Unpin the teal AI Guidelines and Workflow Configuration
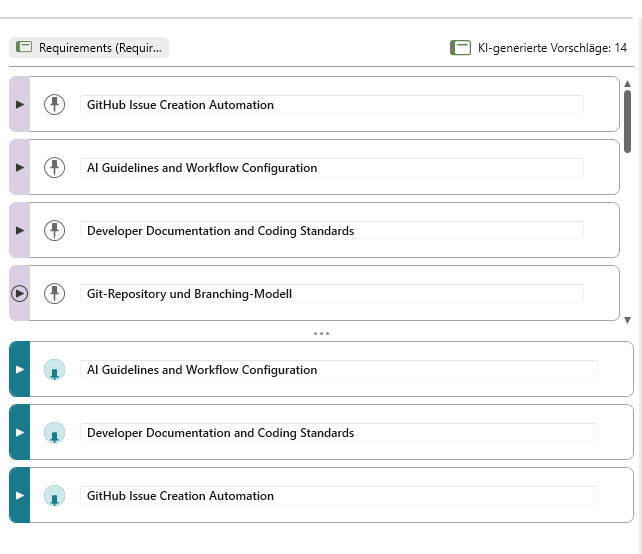Image resolution: width=642 pixels, height=554 pixels. pos(54,369)
